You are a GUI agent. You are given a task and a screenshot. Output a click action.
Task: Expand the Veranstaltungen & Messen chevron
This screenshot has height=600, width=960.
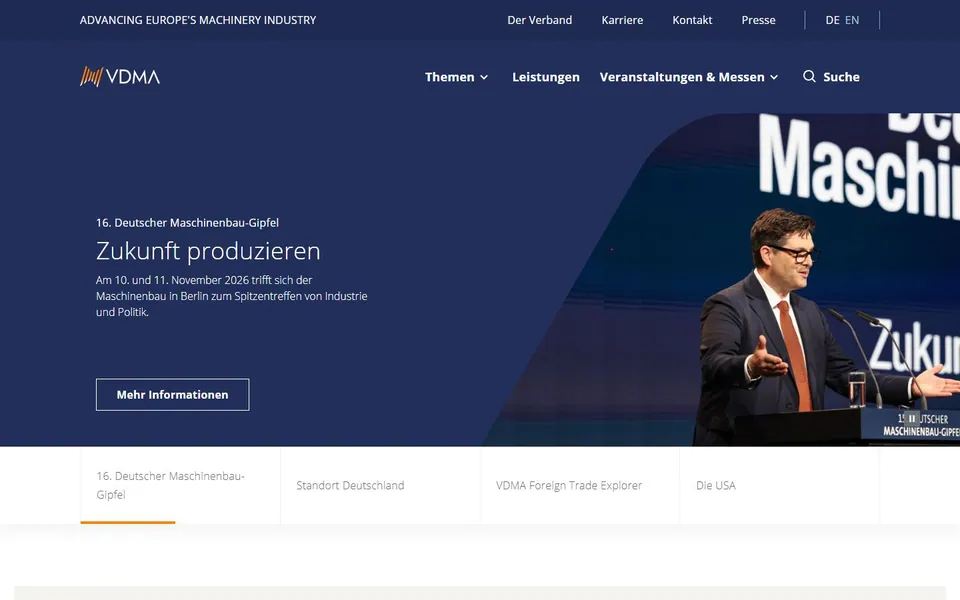click(774, 77)
